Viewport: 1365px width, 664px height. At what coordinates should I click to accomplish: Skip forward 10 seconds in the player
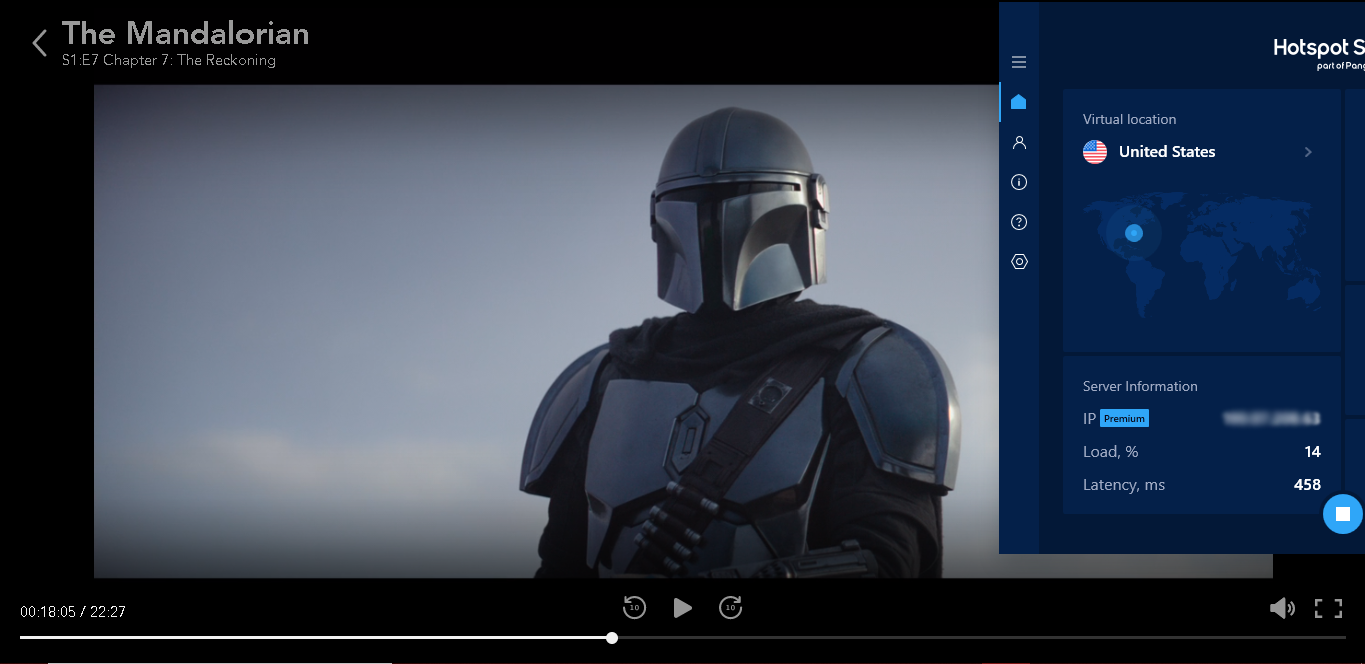pyautogui.click(x=731, y=607)
